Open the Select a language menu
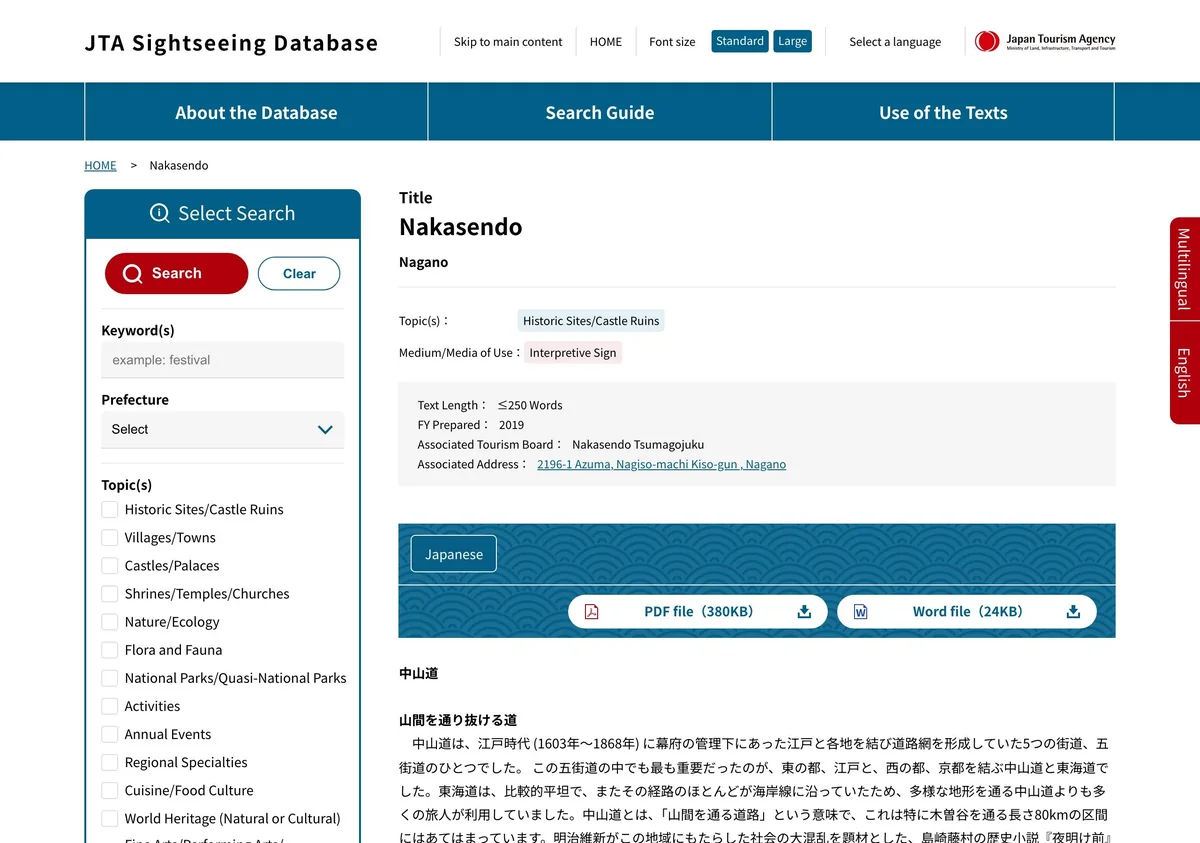The image size is (1200, 843). 895,42
